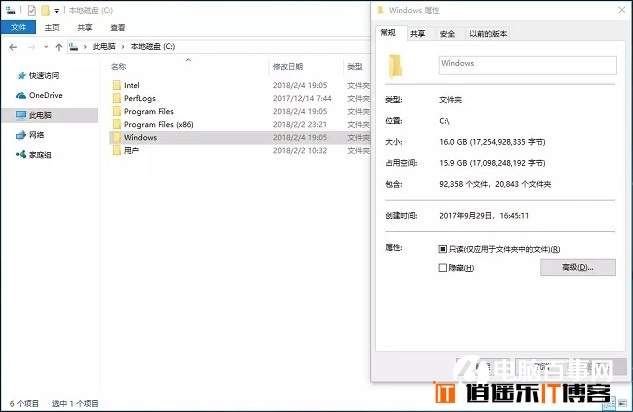
Task: Switch to the 共享 ribbon tab in Explorer
Action: (85, 27)
